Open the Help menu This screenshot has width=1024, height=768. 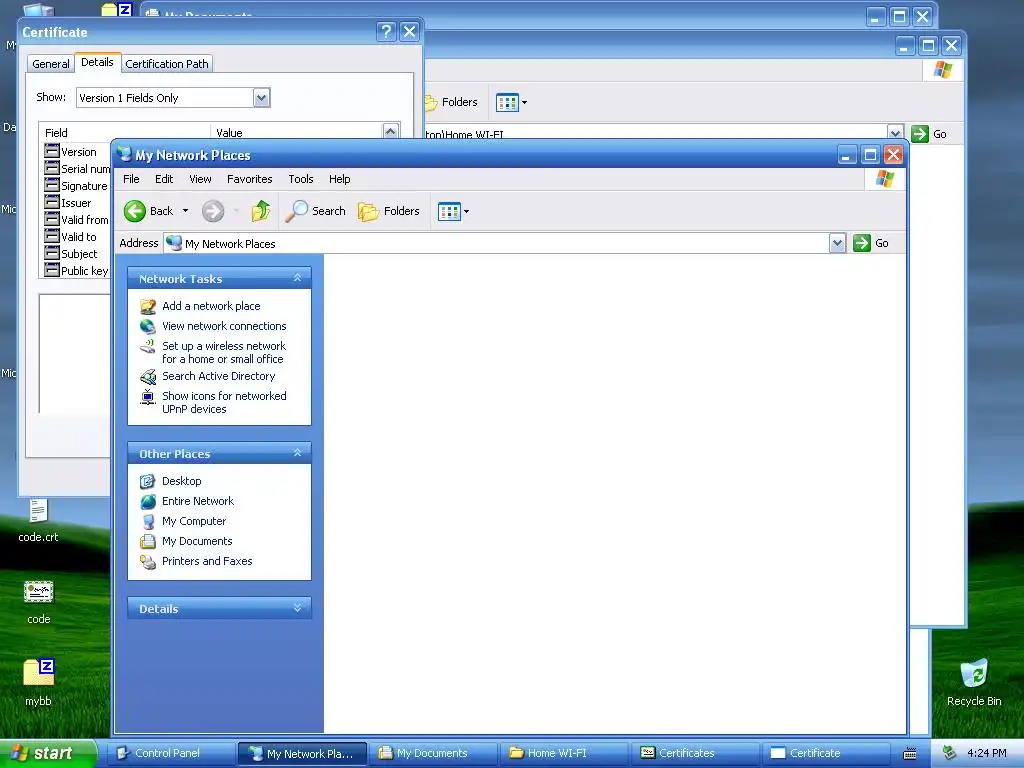[x=340, y=179]
